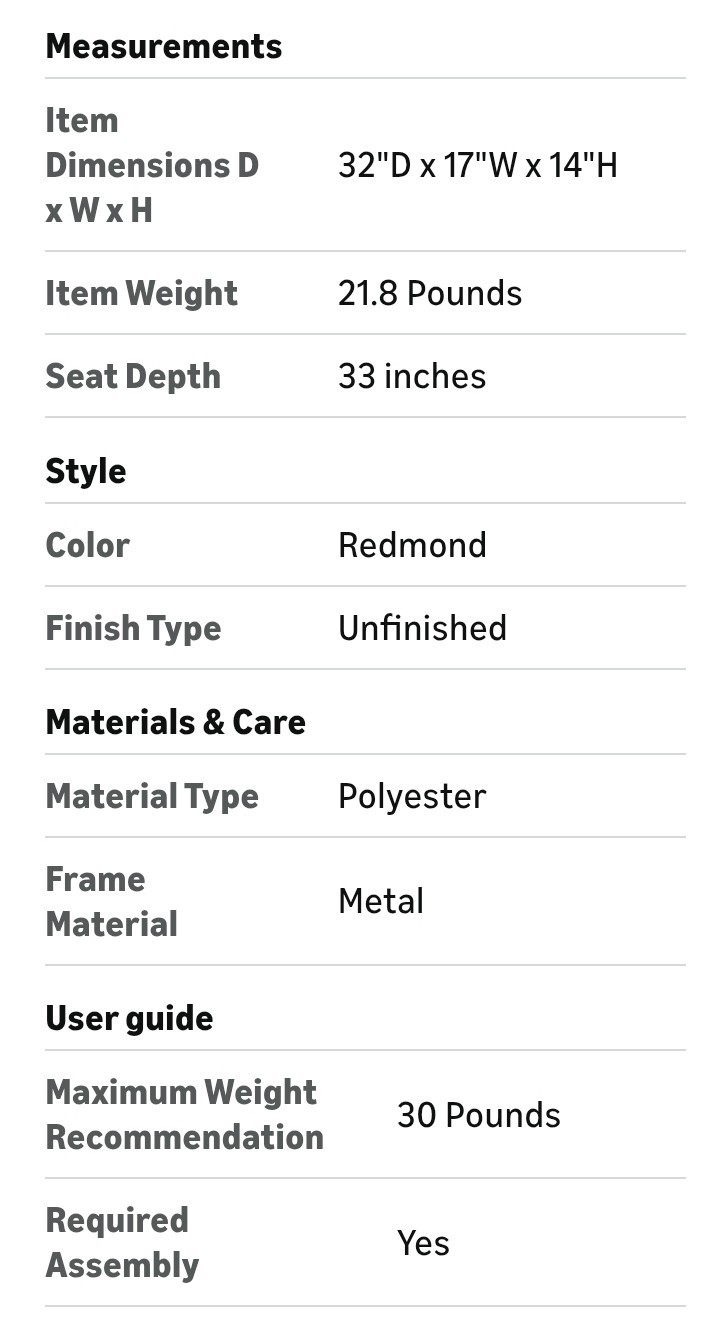Click the Redmond color value
Viewport: 720px width, 1324px height.
(411, 545)
